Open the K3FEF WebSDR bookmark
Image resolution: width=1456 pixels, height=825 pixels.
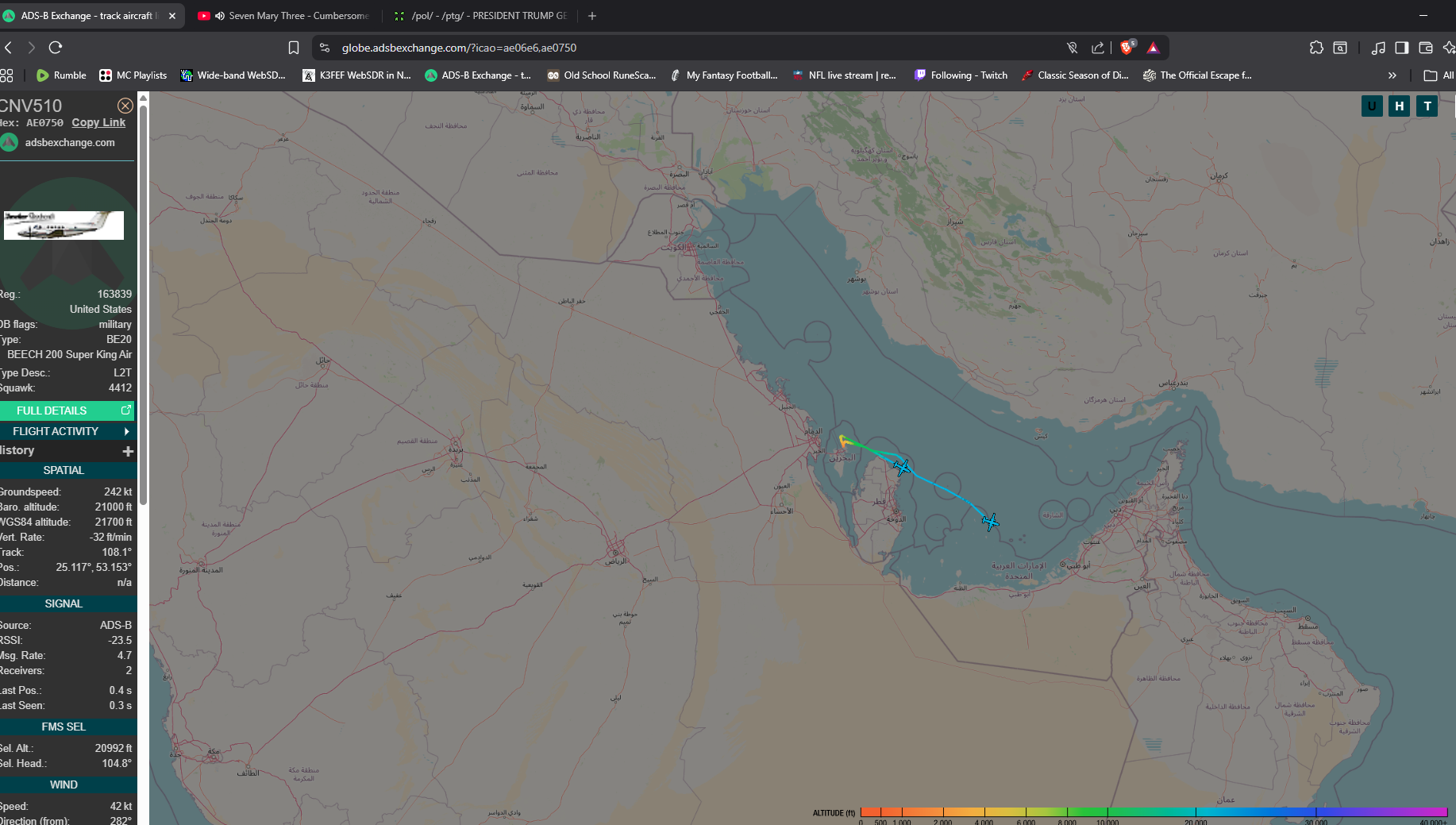tap(356, 75)
